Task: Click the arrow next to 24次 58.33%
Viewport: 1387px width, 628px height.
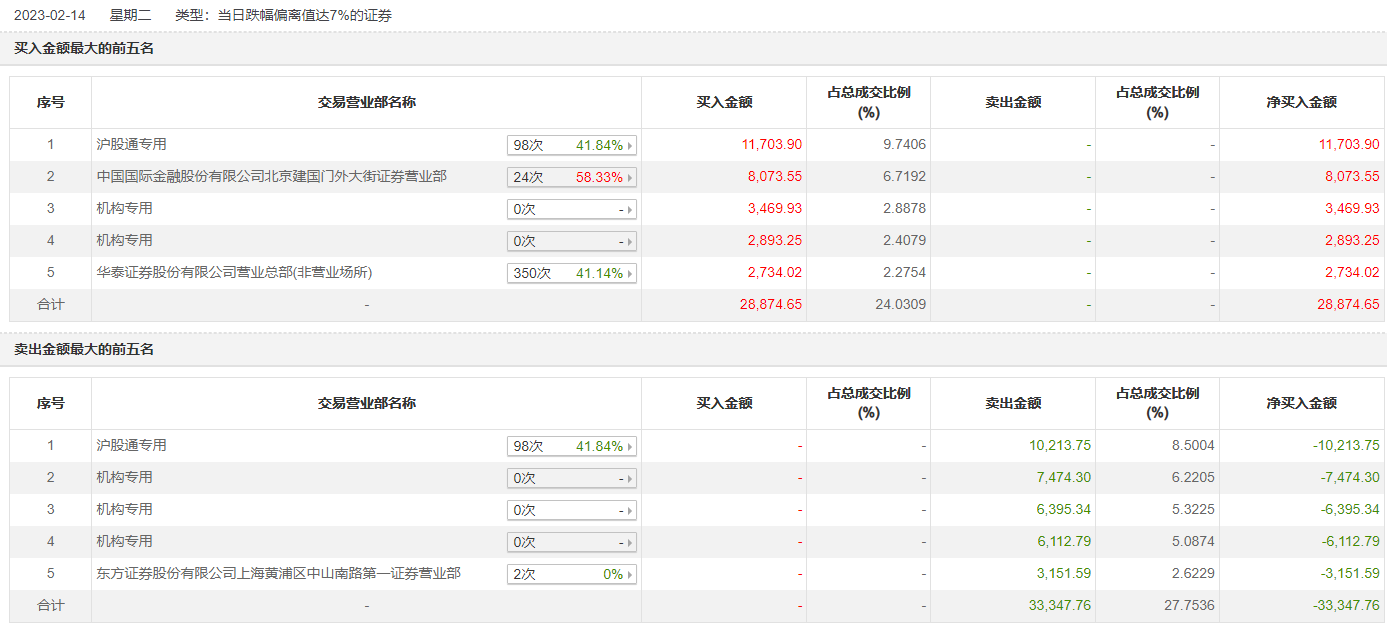Action: coord(630,178)
